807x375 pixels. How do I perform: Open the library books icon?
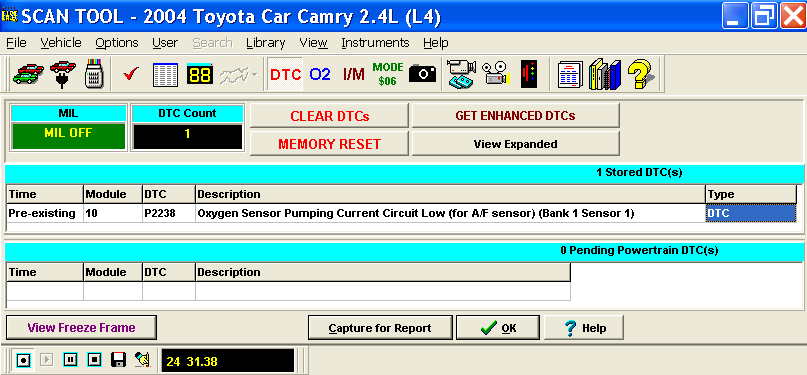click(x=604, y=75)
